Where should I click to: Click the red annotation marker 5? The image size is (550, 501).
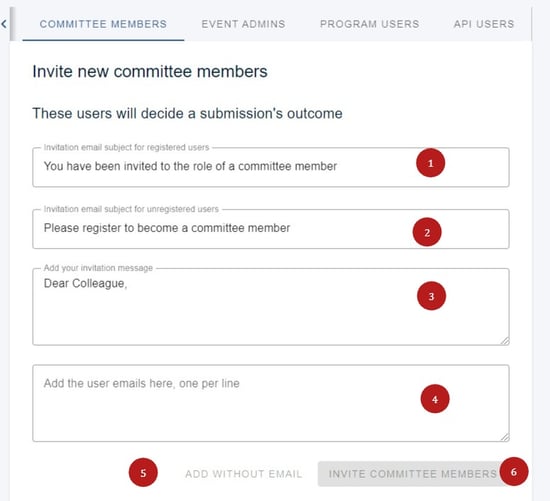tap(143, 473)
